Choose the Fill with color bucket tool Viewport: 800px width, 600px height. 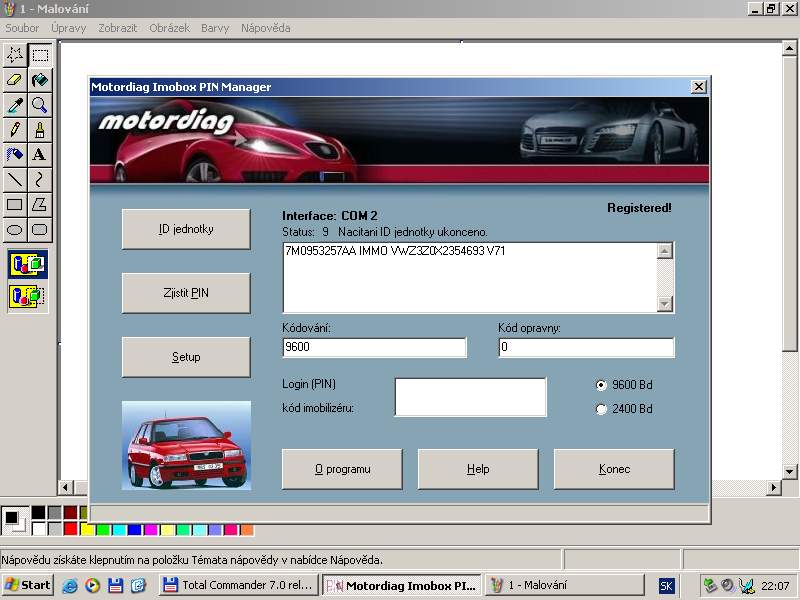tap(40, 80)
